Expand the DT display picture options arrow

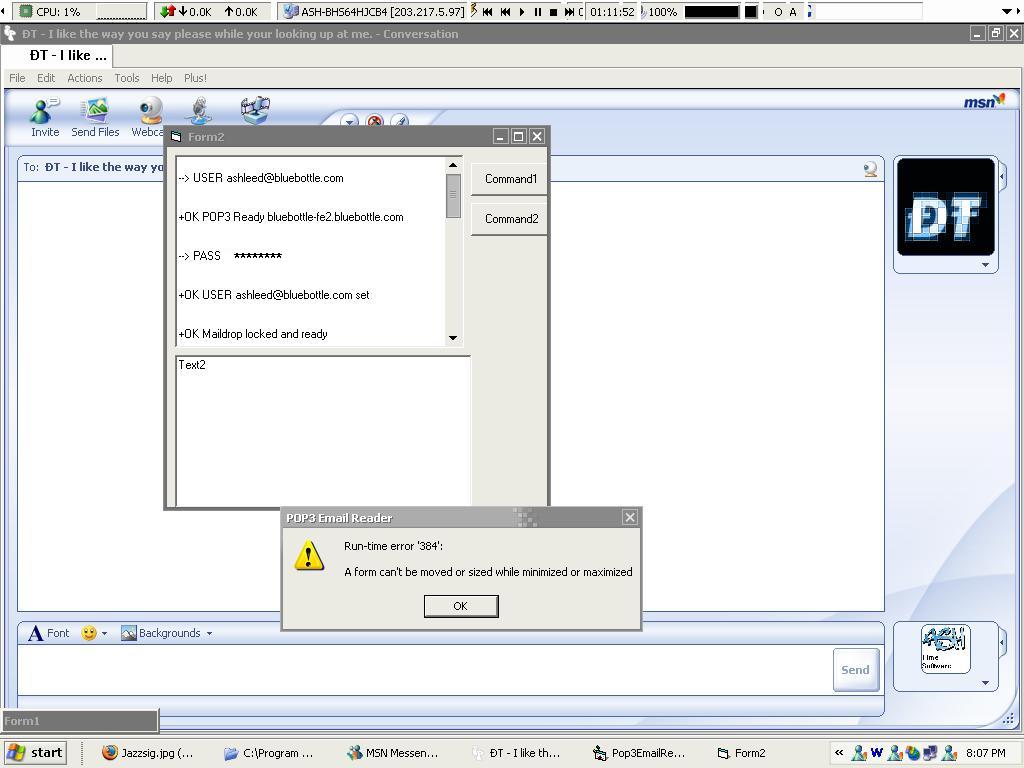pos(985,265)
